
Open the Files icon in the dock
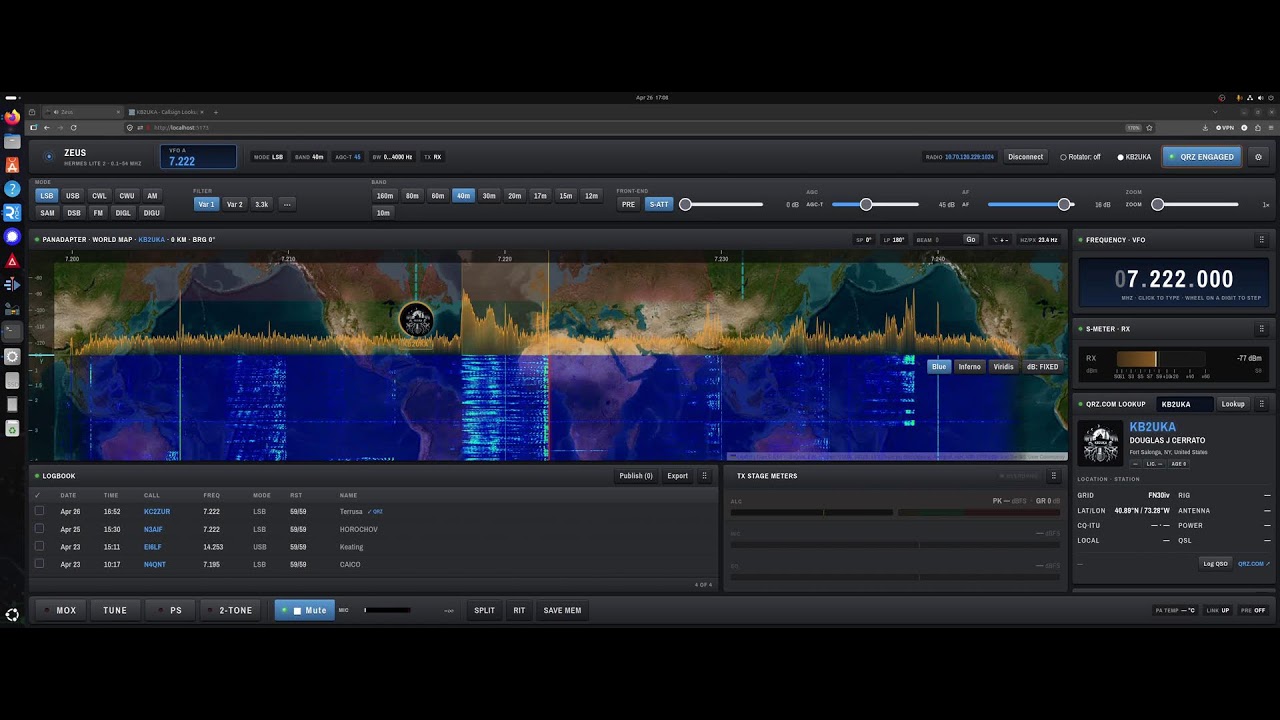[12, 141]
